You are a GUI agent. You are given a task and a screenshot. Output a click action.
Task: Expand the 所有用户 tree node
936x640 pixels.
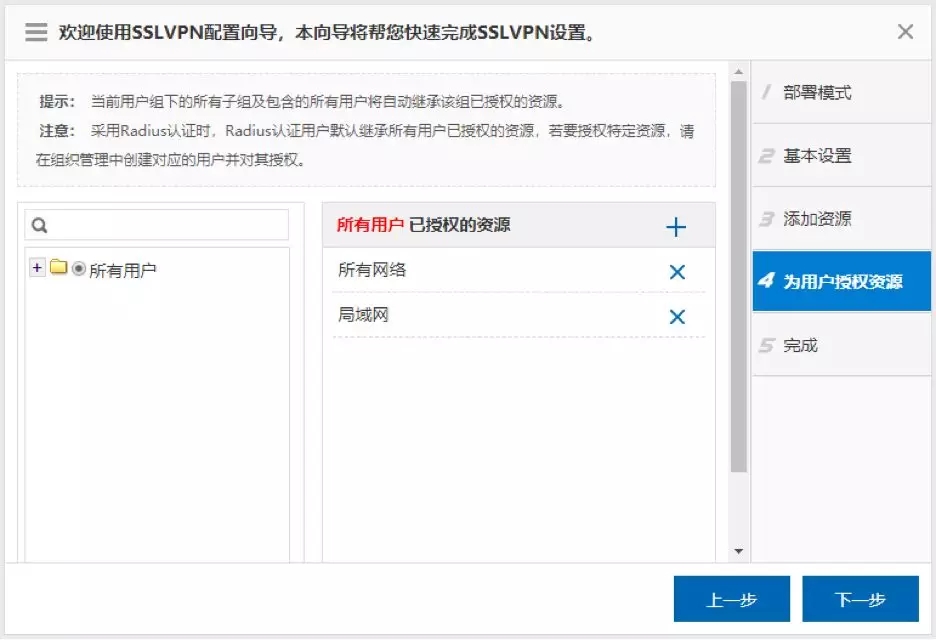(38, 268)
